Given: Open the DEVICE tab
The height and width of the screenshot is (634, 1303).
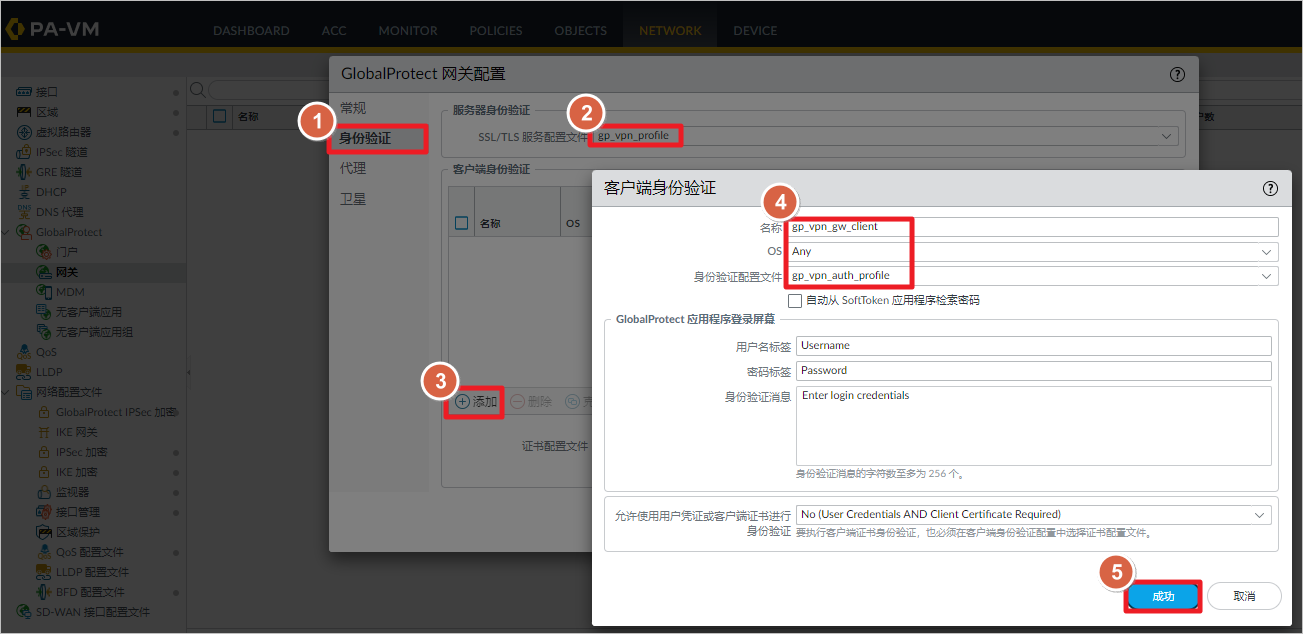Looking at the screenshot, I should [755, 31].
